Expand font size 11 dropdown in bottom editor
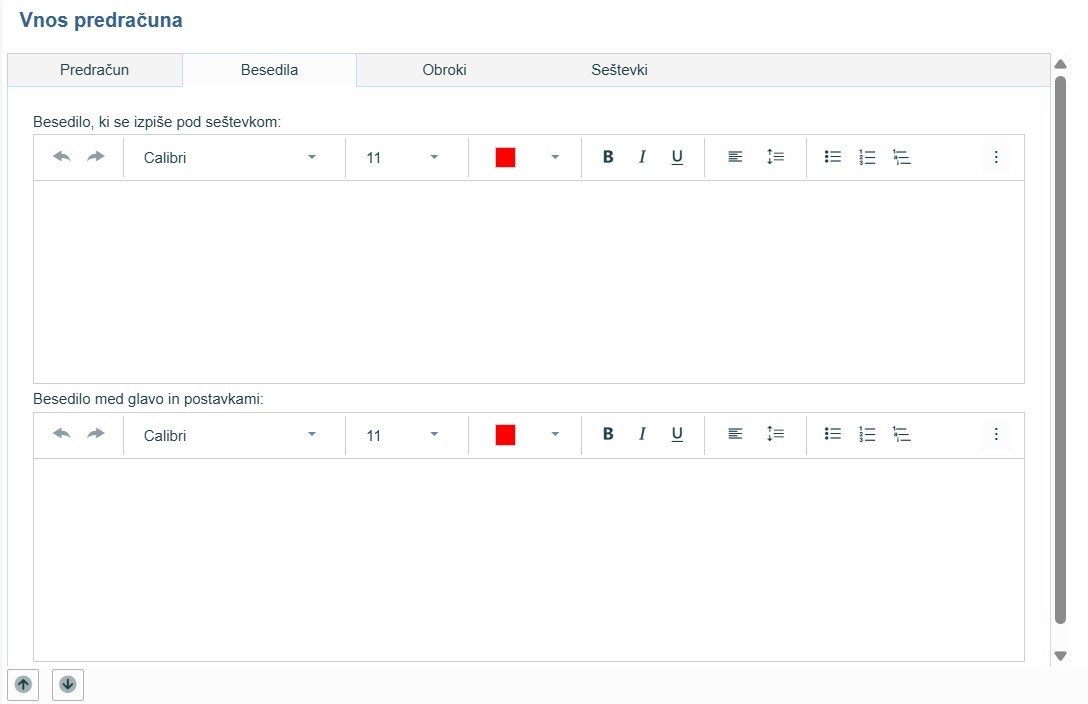Viewport: 1088px width, 704px height. (434, 435)
